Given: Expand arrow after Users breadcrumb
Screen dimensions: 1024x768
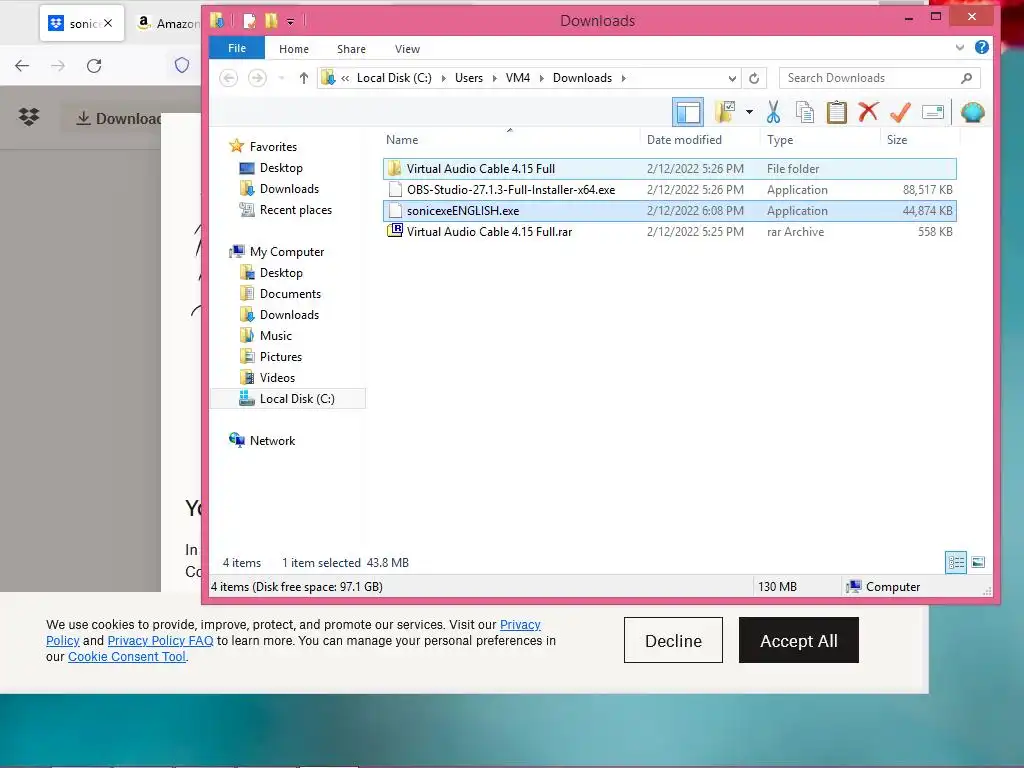Looking at the screenshot, I should 494,78.
